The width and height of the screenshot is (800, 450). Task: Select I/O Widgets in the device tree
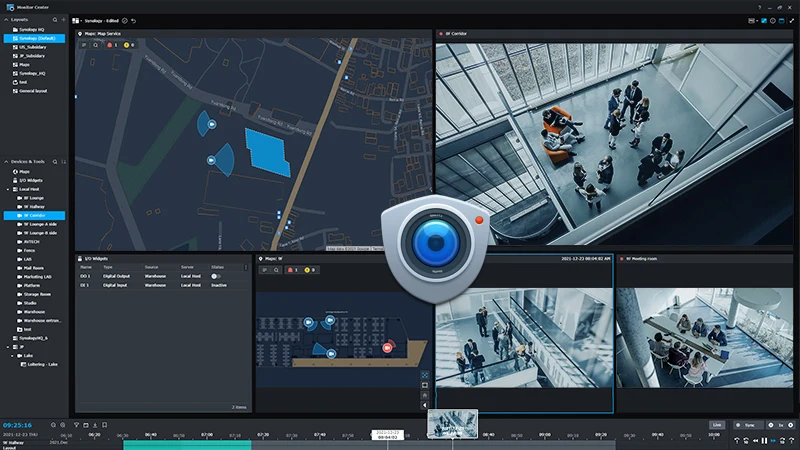28,180
